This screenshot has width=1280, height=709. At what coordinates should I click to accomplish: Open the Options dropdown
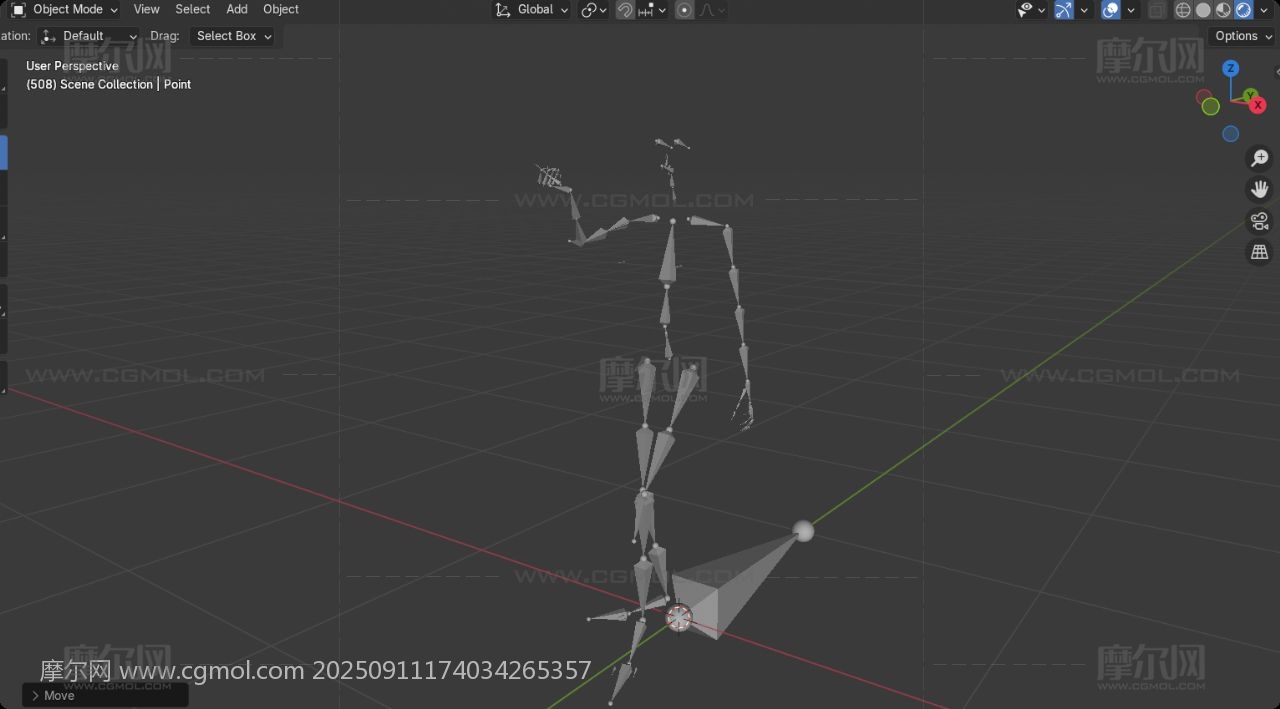click(x=1243, y=36)
